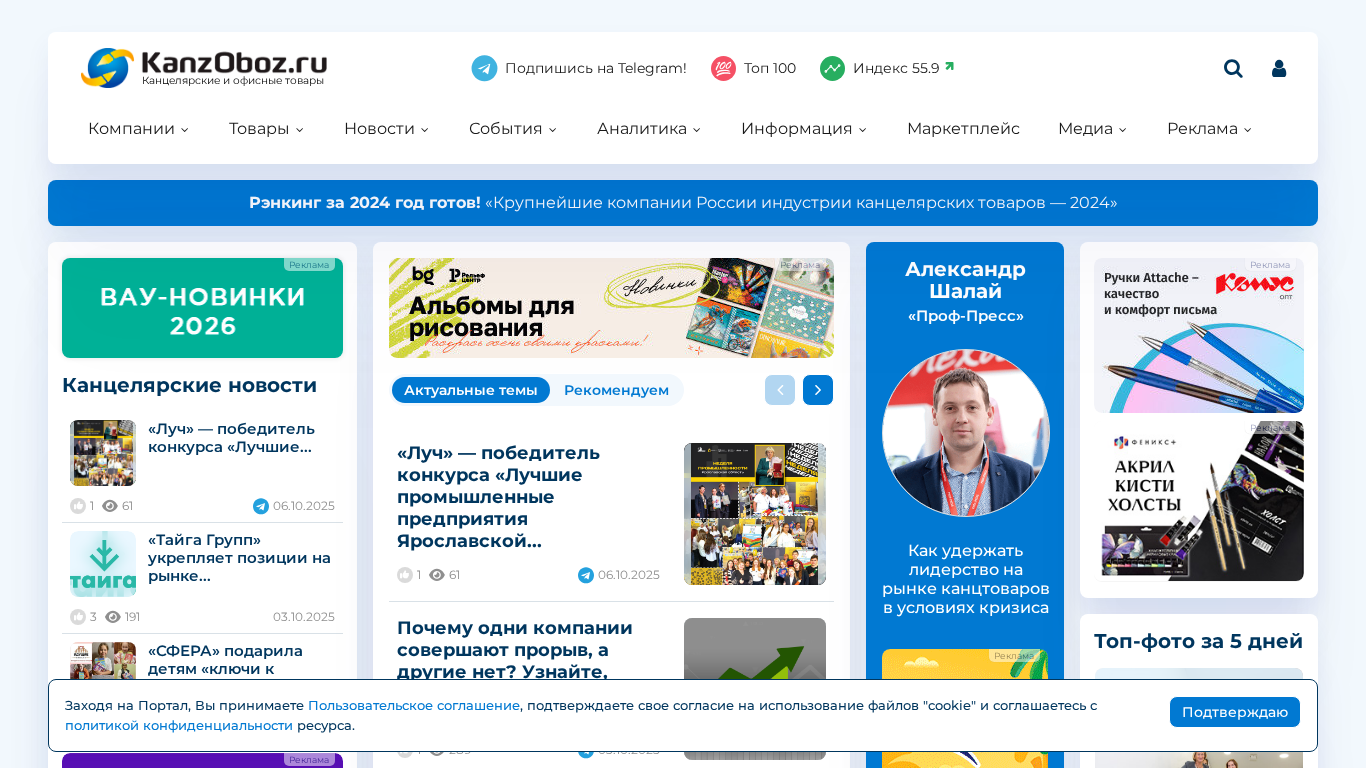Open the sidebar «Луч» news thumbnail
This screenshot has width=1366, height=768.
103,453
